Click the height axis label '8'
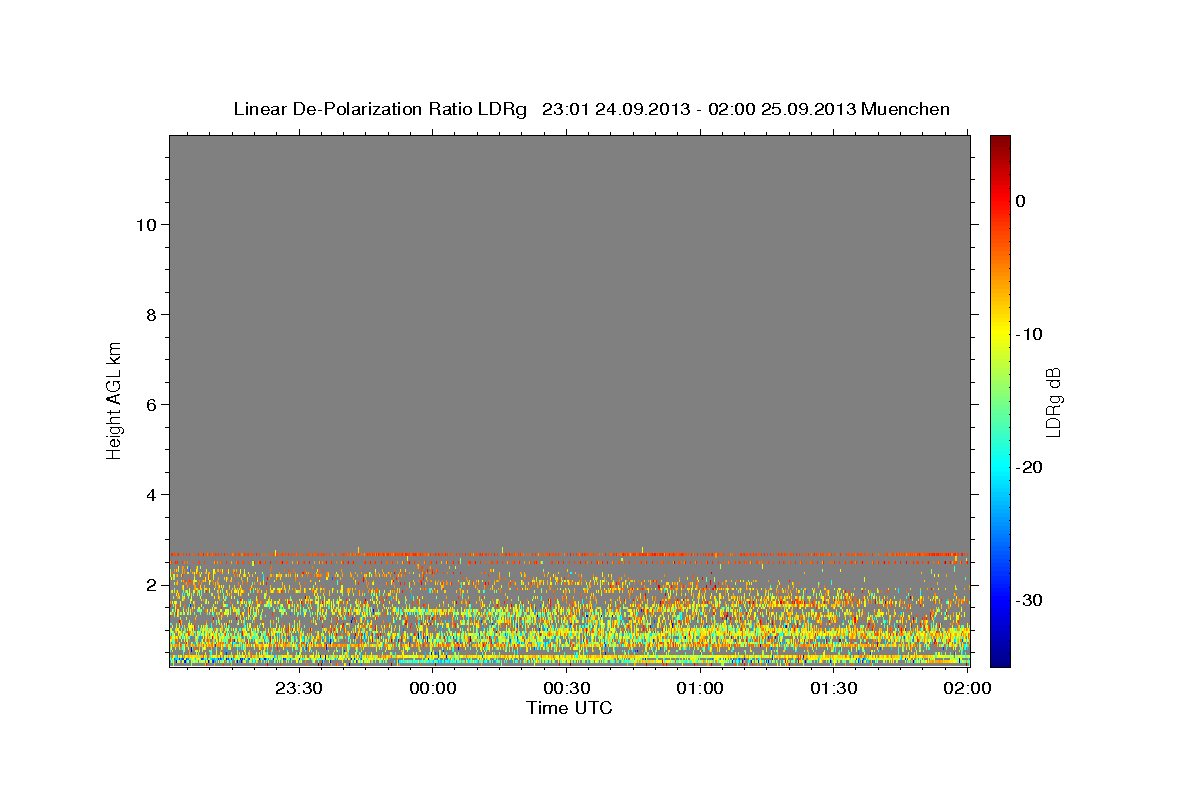 [x=149, y=314]
